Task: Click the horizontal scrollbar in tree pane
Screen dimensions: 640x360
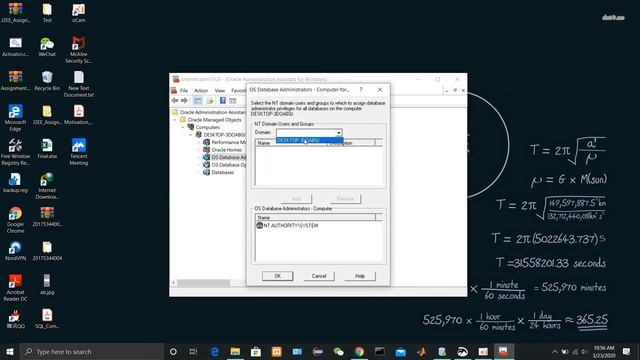Action: click(203, 282)
